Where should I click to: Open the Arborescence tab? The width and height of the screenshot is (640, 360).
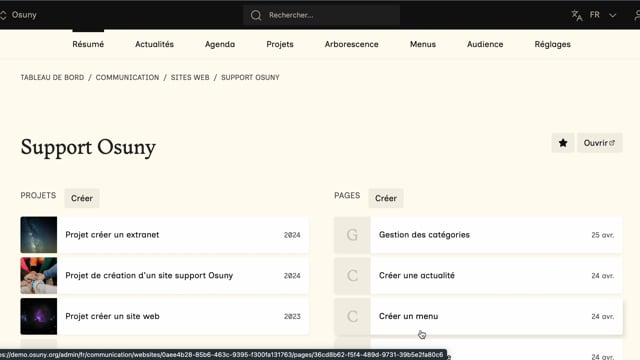[351, 44]
